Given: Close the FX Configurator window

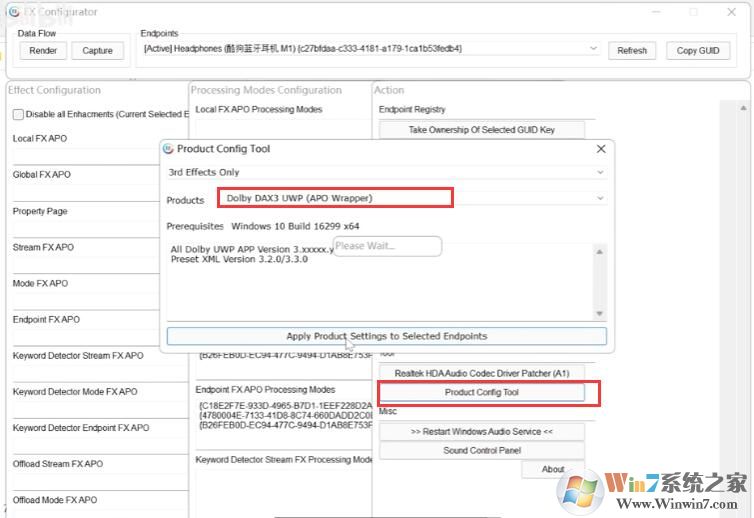Looking at the screenshot, I should point(731,12).
